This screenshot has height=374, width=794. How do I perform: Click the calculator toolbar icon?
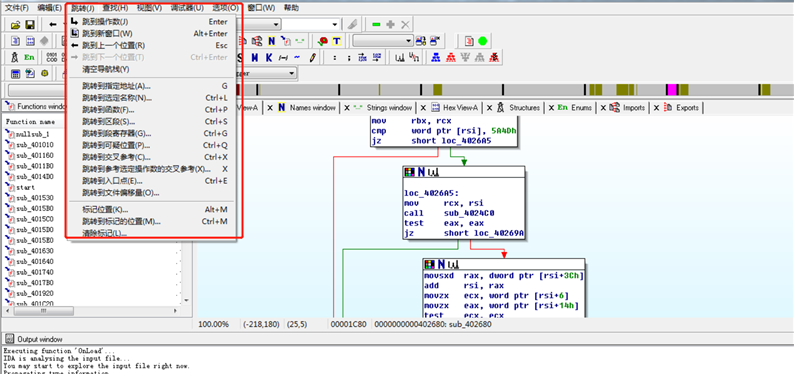tap(16, 74)
